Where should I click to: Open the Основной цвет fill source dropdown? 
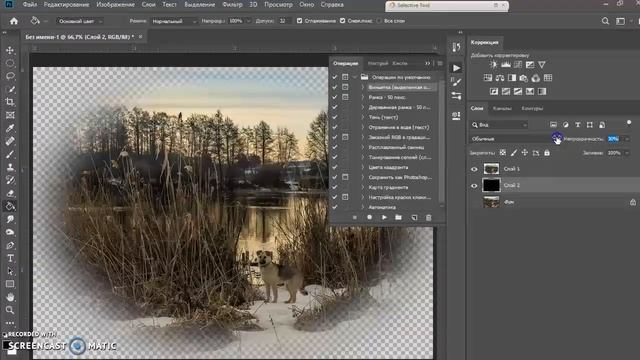(x=80, y=21)
